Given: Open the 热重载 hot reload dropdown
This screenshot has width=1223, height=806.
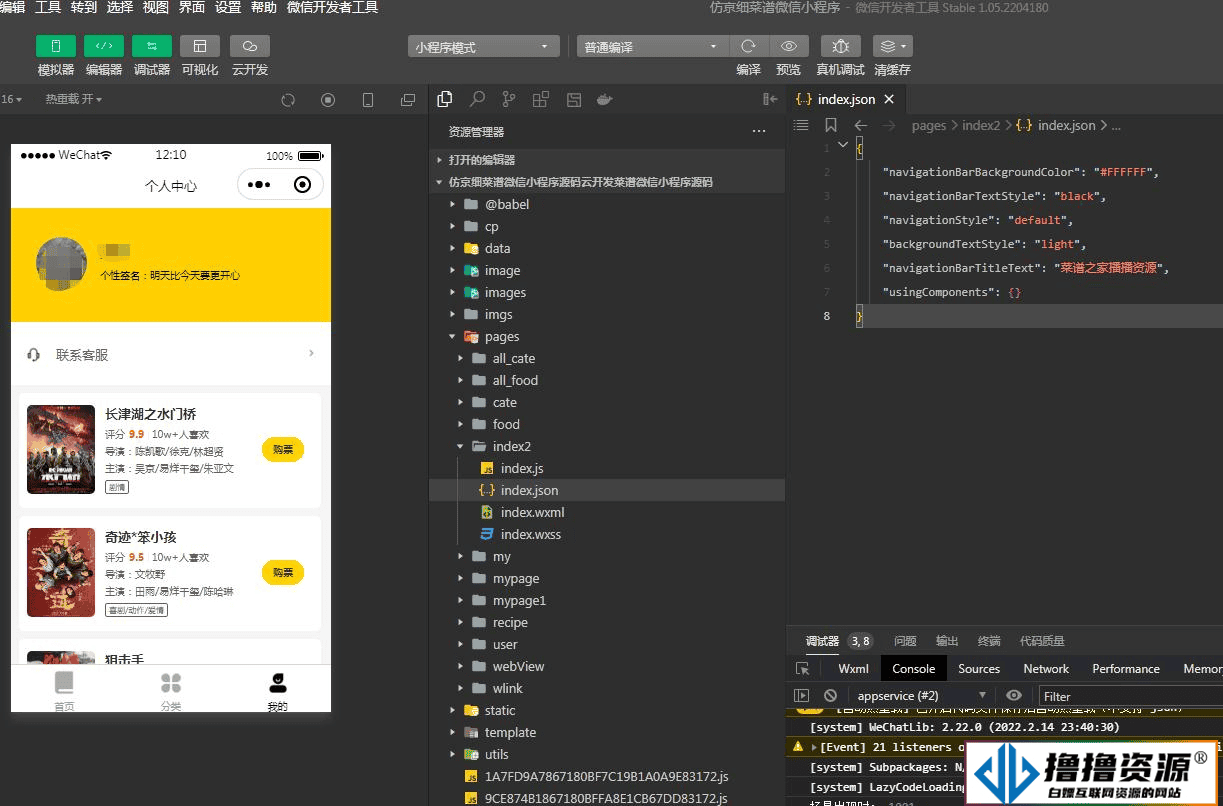Looking at the screenshot, I should [74, 100].
